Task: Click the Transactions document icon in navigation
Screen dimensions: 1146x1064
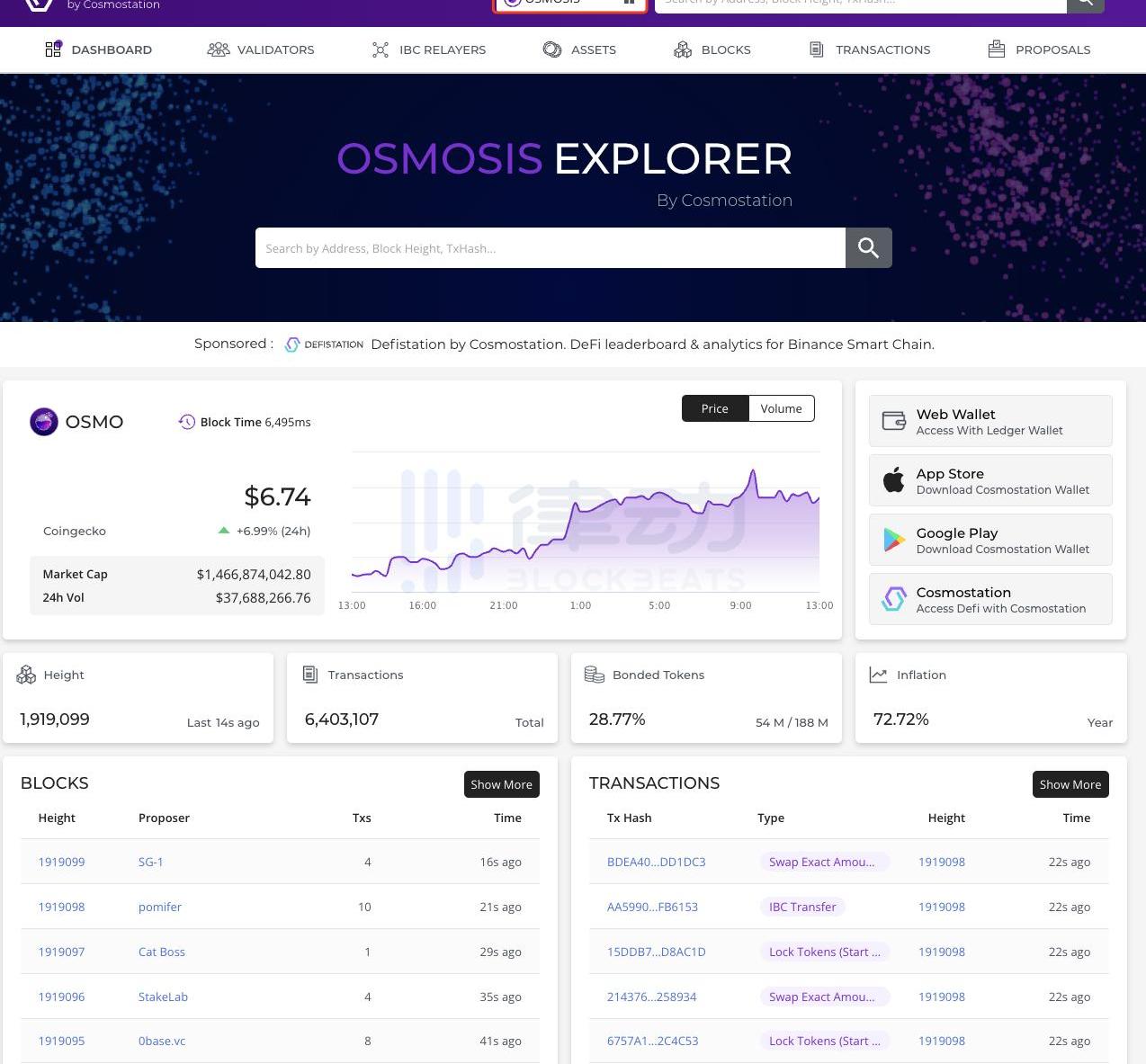Action: pyautogui.click(x=817, y=49)
